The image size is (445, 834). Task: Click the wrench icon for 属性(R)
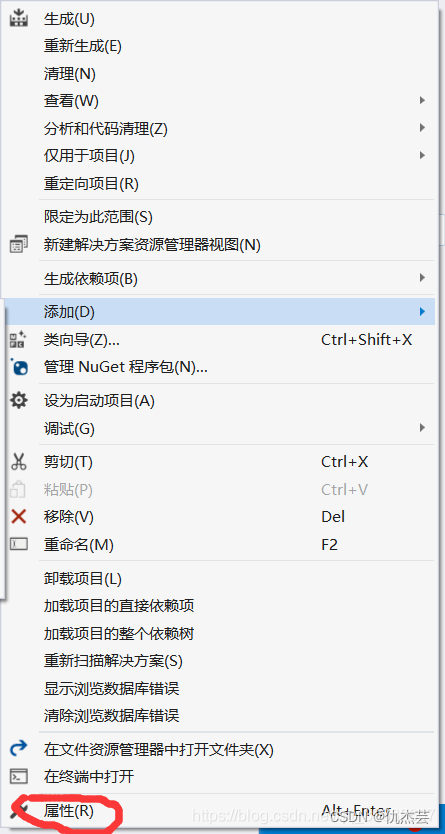pyautogui.click(x=20, y=811)
